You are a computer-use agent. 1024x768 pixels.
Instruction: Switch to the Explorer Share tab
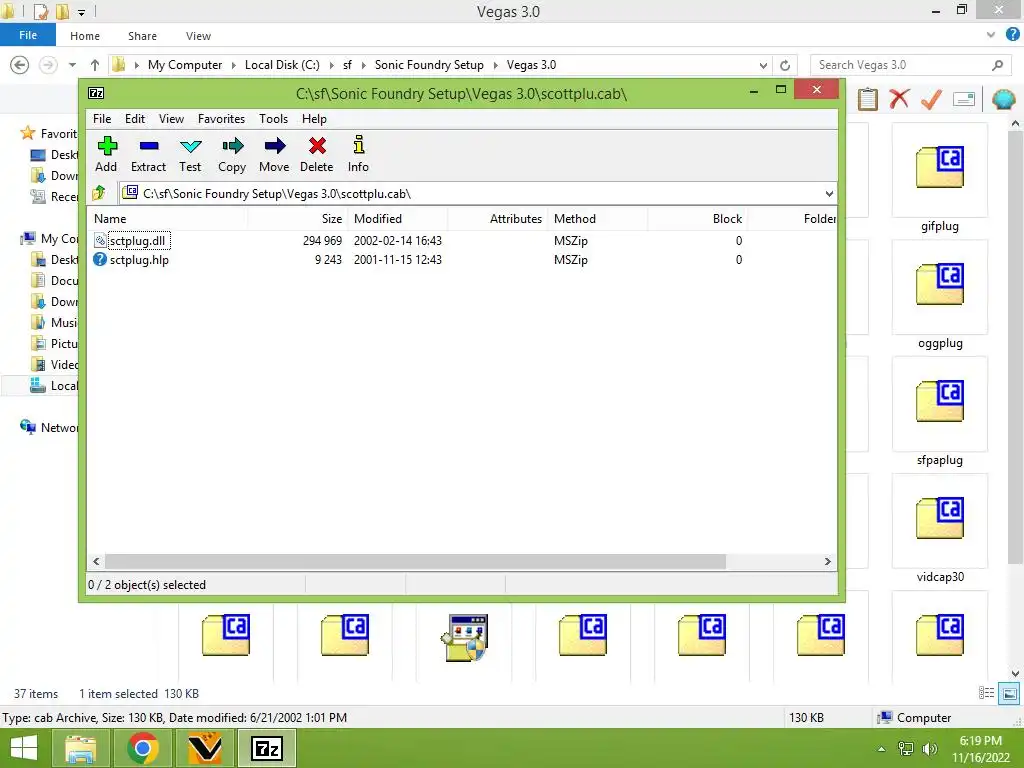coord(142,36)
